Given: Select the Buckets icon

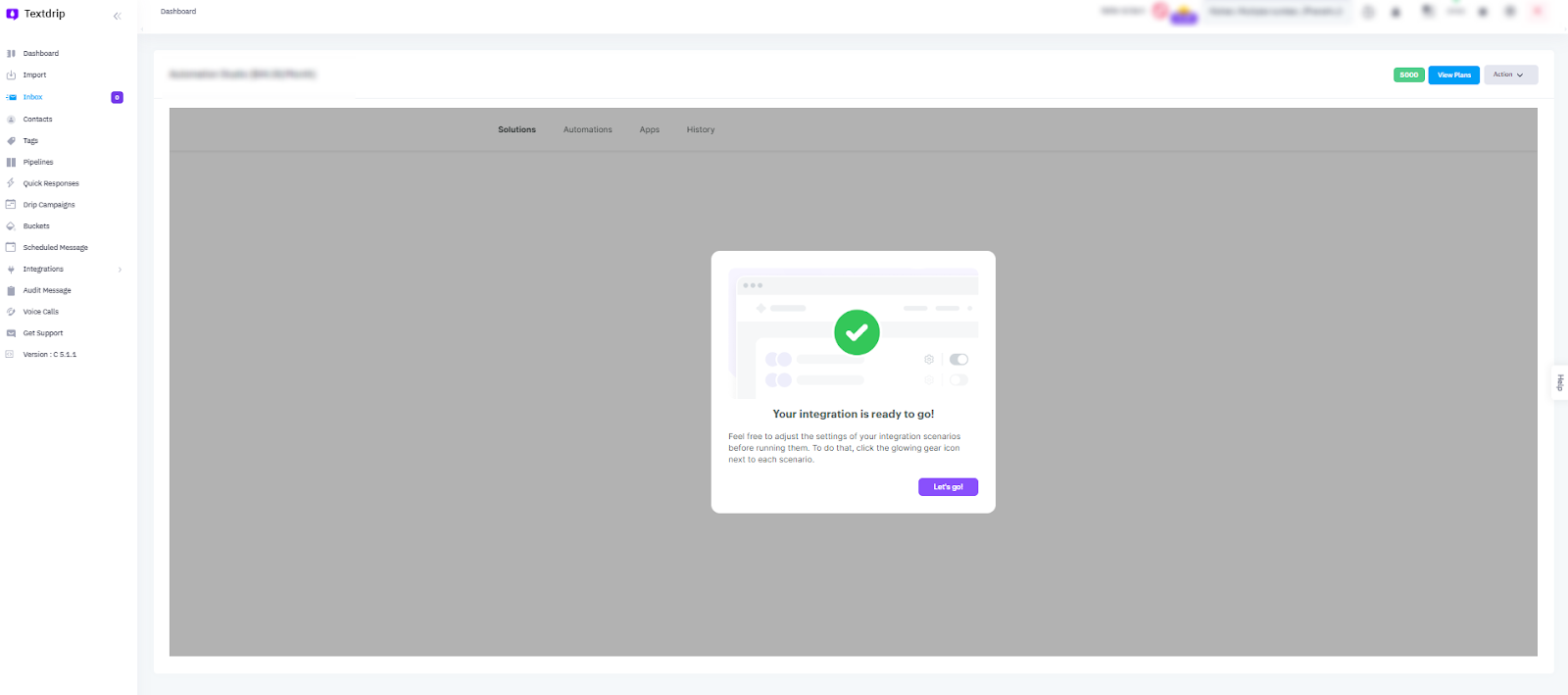Looking at the screenshot, I should (x=11, y=226).
